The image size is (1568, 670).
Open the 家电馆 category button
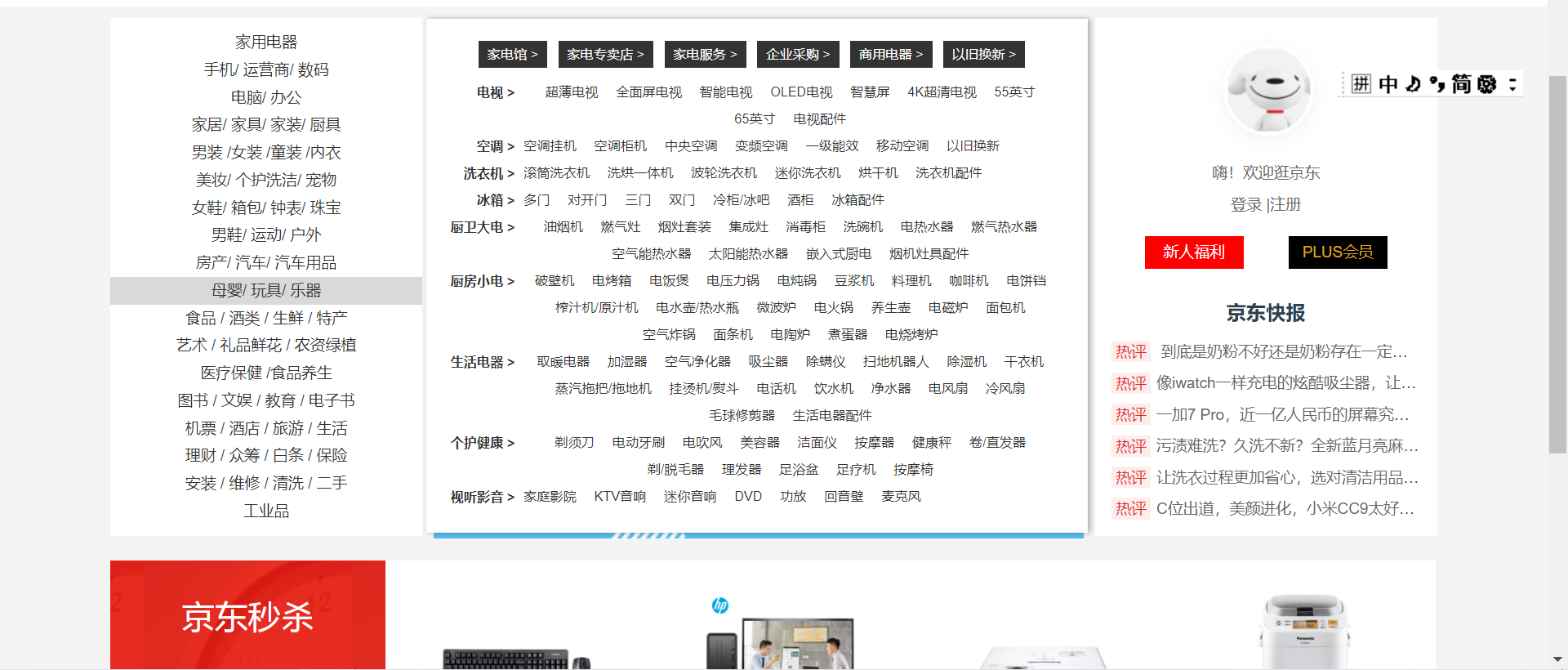(513, 54)
